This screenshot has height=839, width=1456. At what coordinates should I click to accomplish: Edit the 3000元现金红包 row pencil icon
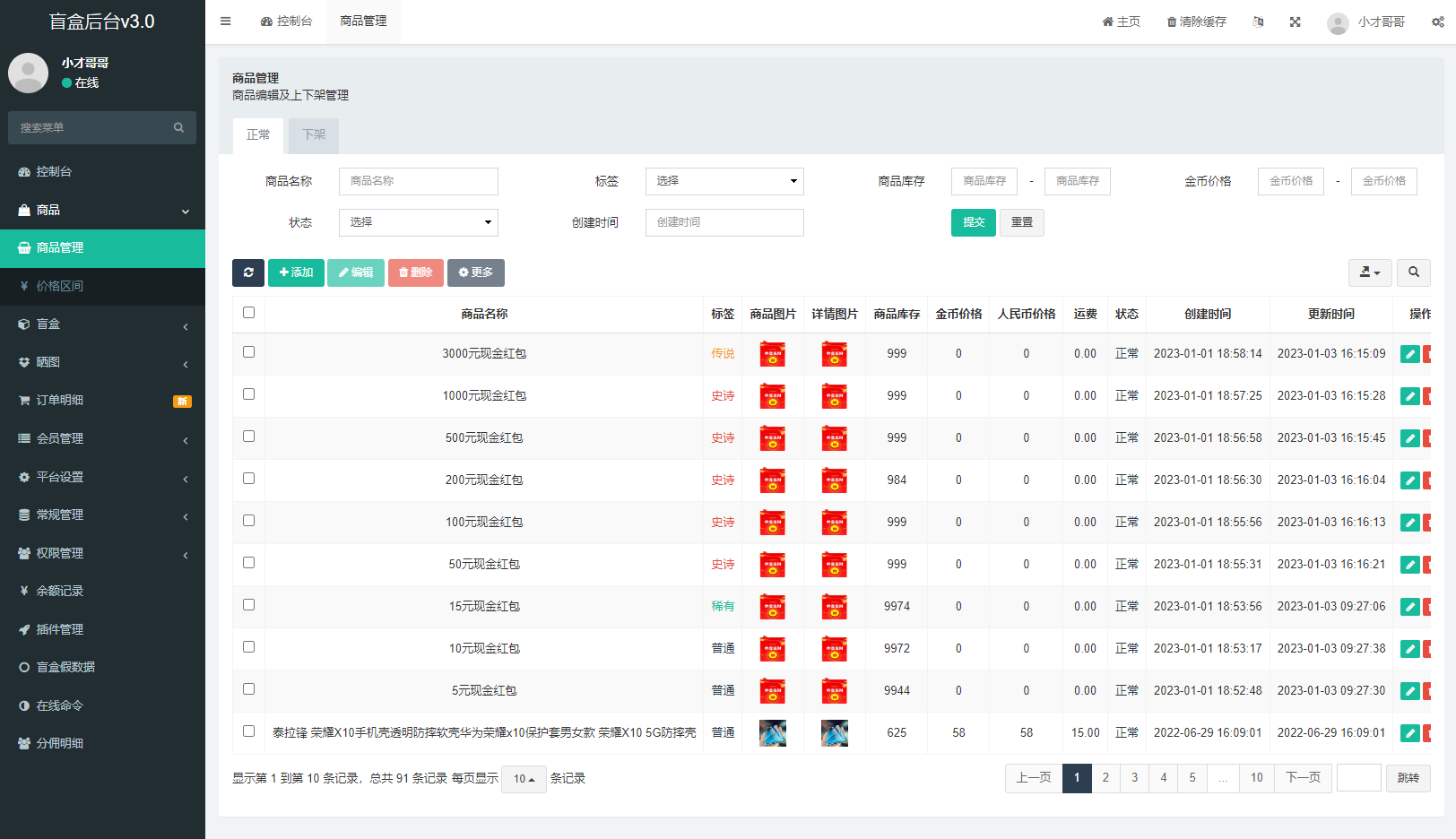(1410, 354)
